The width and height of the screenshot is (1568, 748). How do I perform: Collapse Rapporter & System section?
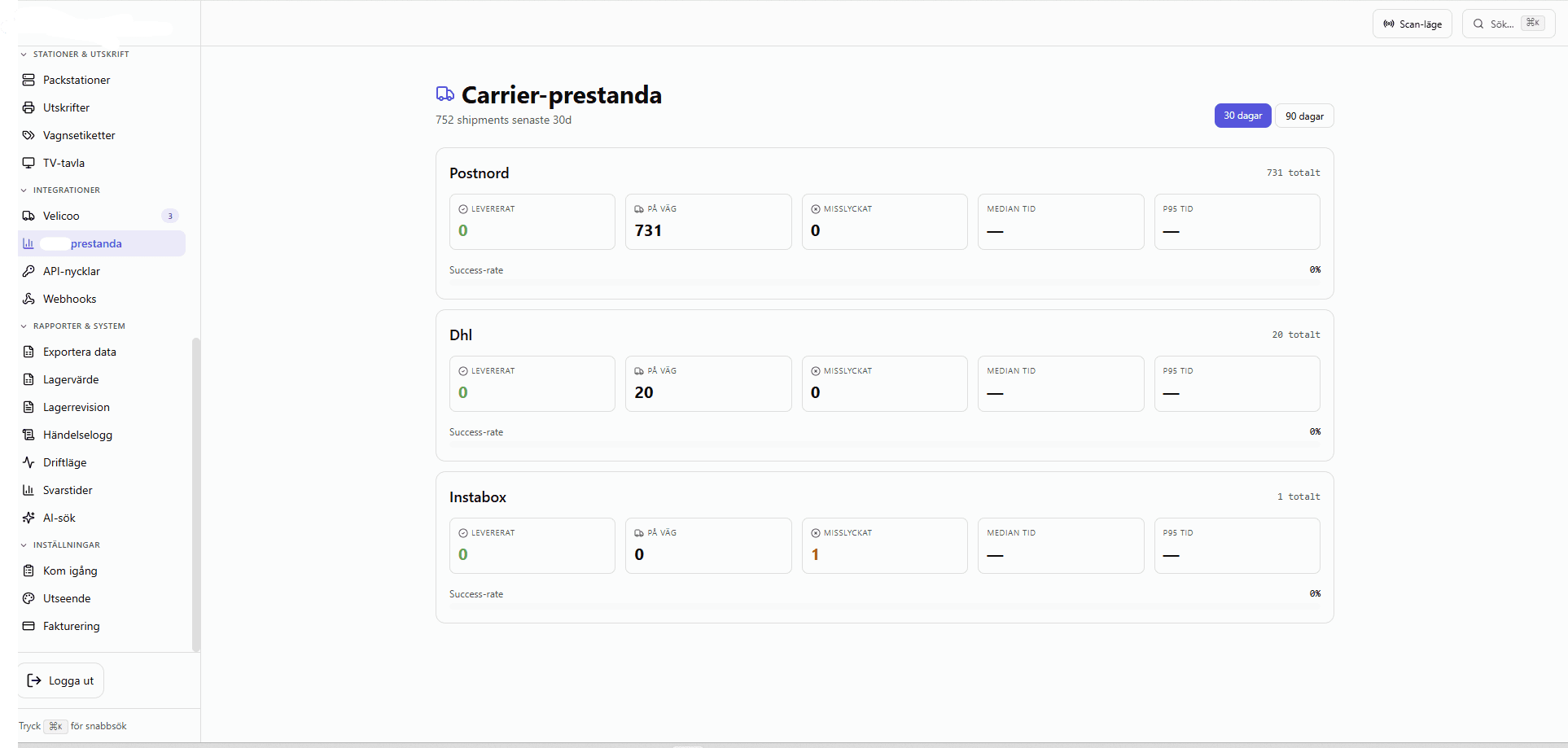72,326
